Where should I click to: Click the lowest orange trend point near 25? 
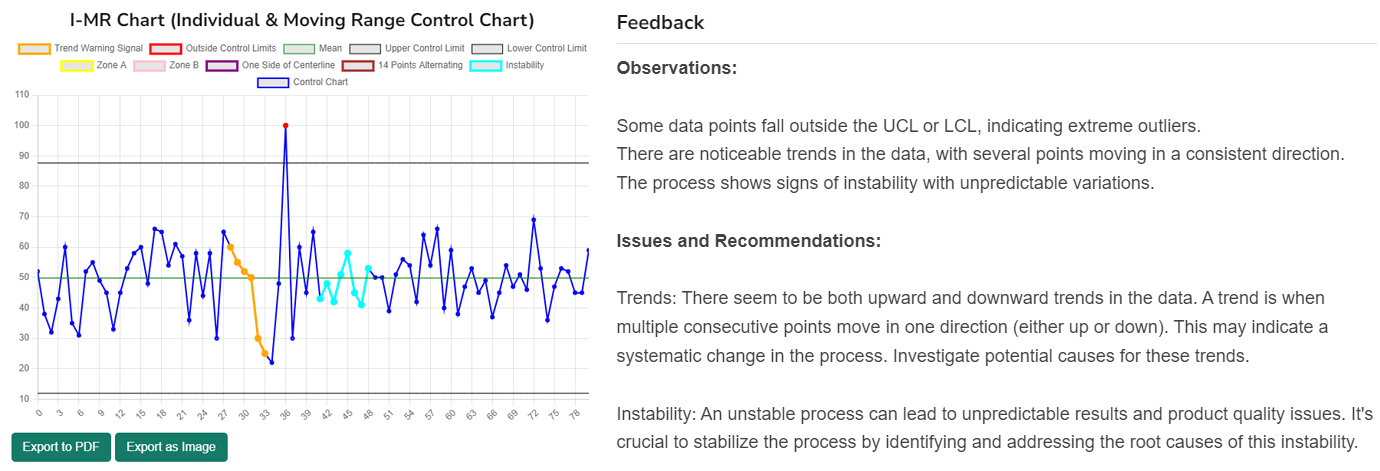[x=265, y=354]
